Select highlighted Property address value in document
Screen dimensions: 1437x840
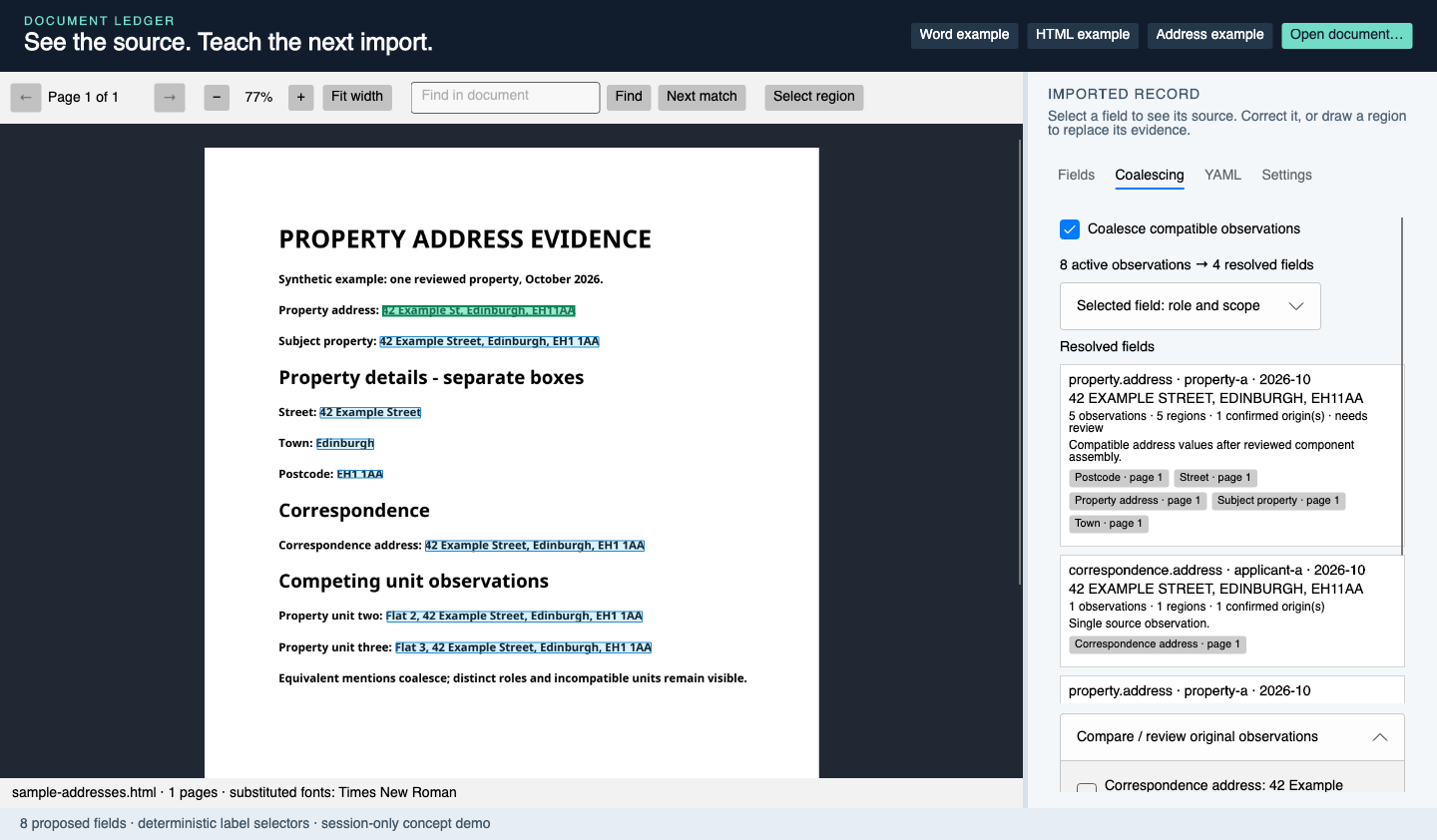(x=479, y=311)
